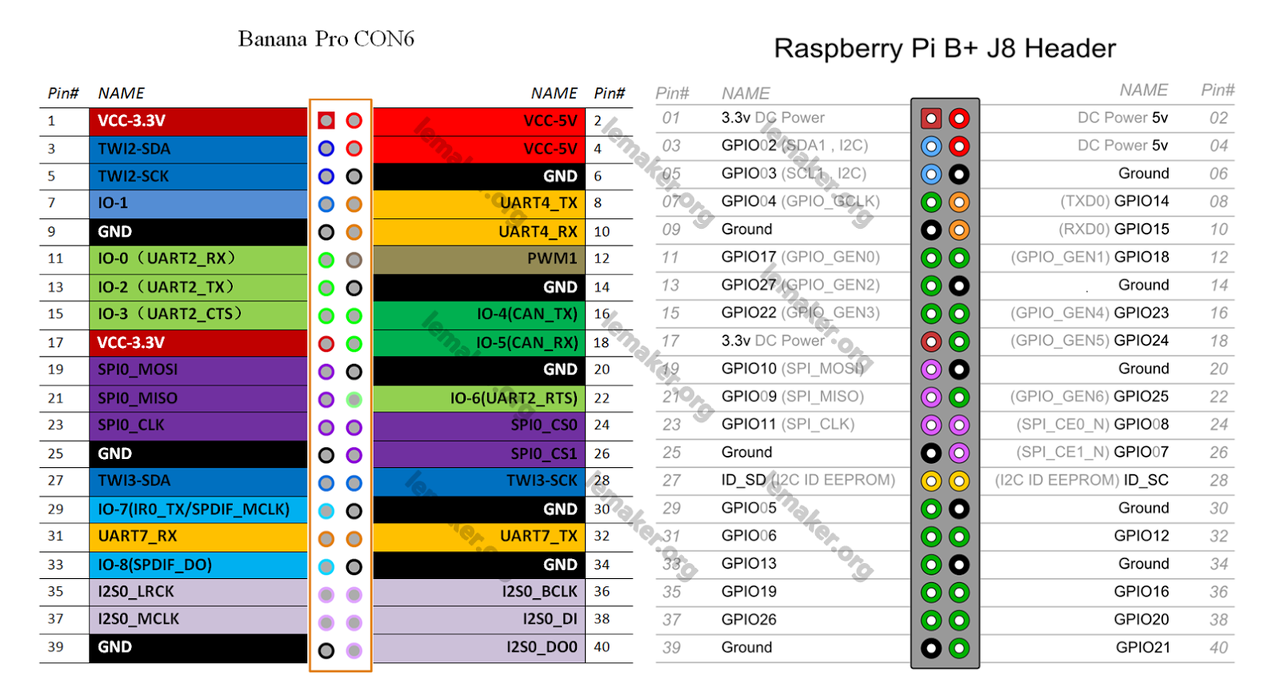Click the GPIO26 label on pin 37
This screenshot has height=691, width=1280.
(749, 620)
